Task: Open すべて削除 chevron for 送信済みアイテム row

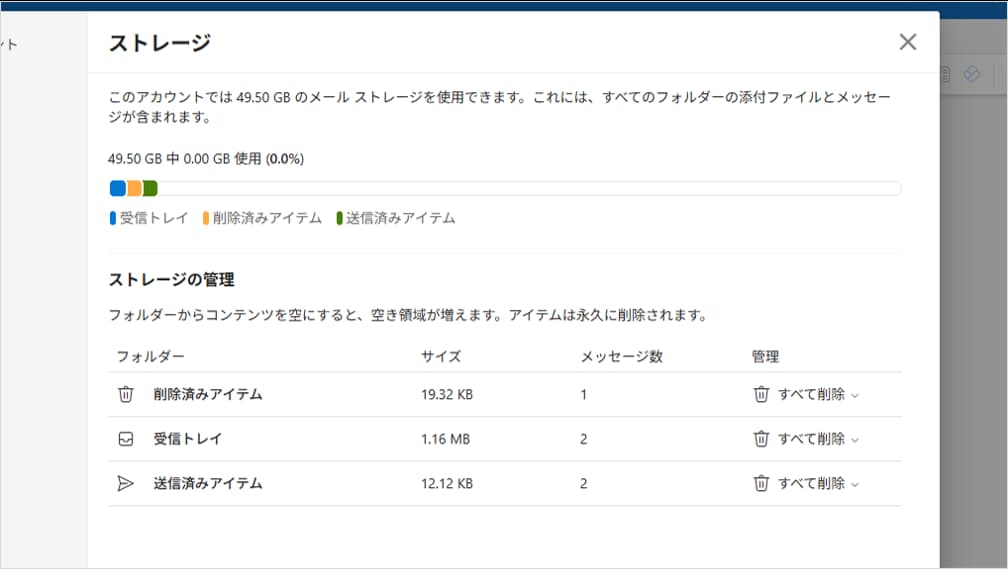Action: click(855, 484)
